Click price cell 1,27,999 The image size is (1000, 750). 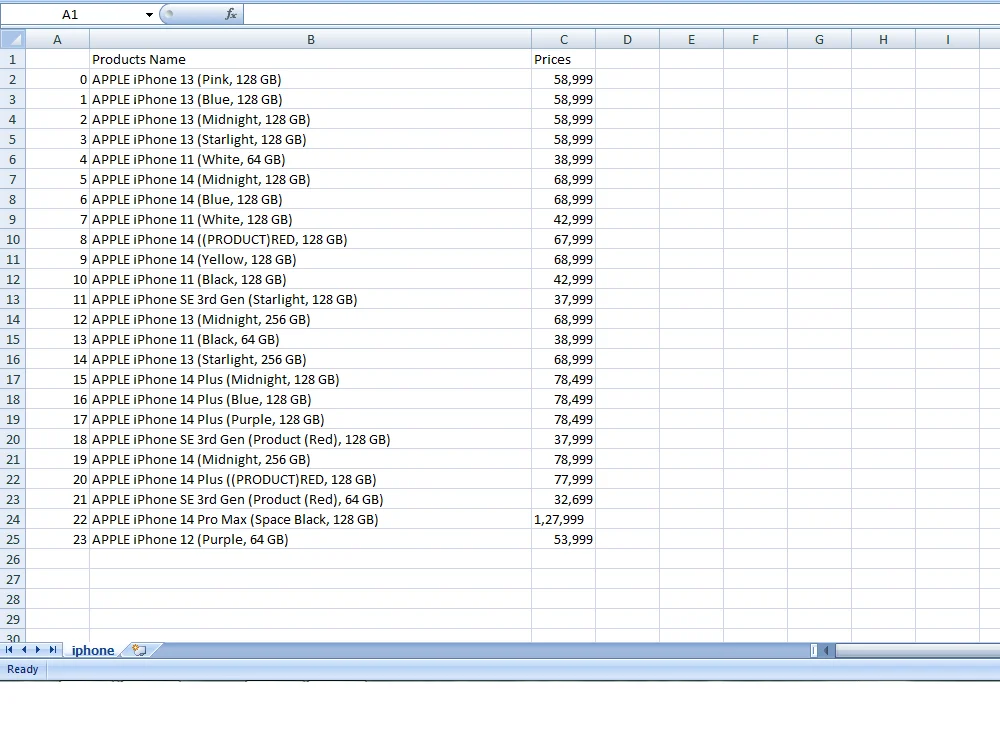[x=564, y=519]
